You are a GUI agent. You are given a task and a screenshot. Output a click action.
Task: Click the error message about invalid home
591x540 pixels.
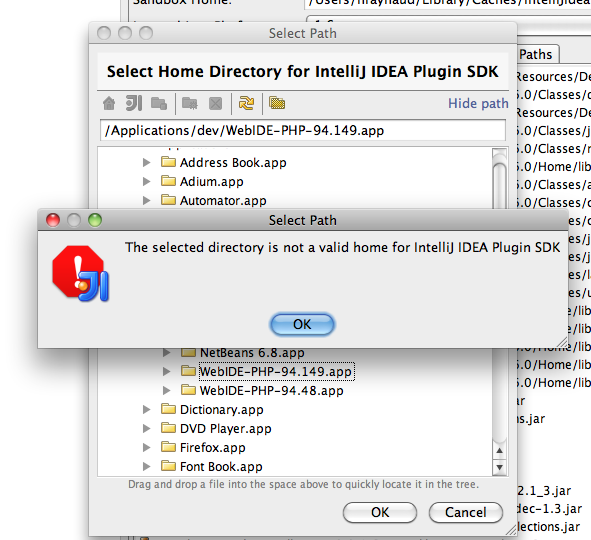pos(343,247)
